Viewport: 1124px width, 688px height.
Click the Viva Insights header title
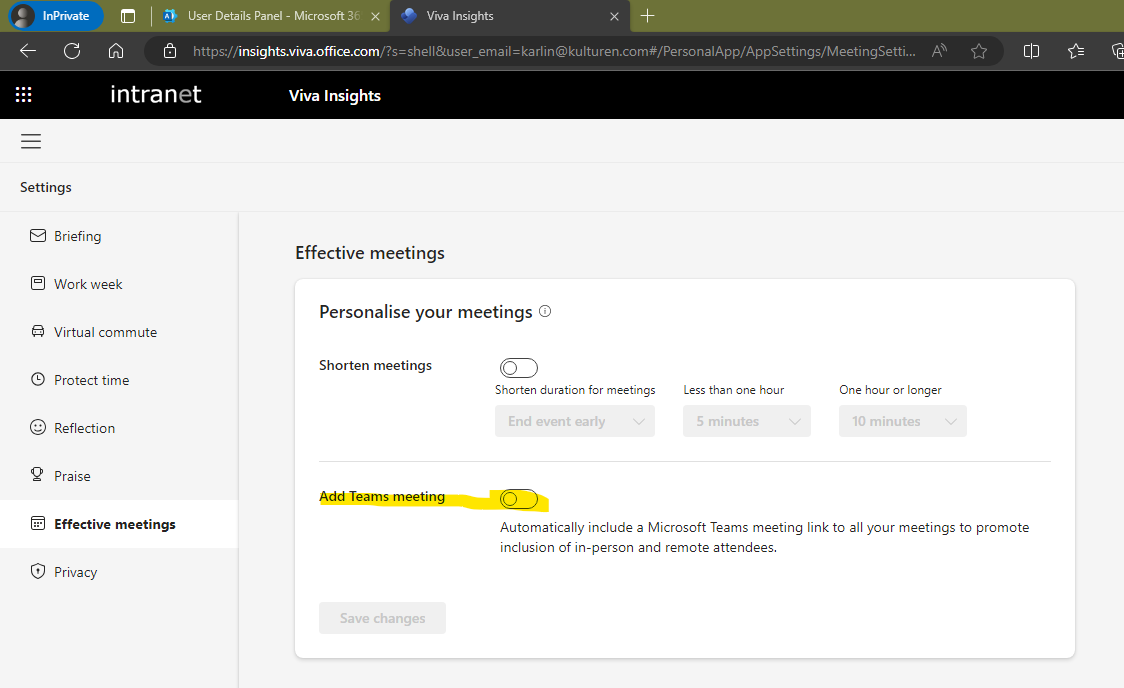pos(335,95)
